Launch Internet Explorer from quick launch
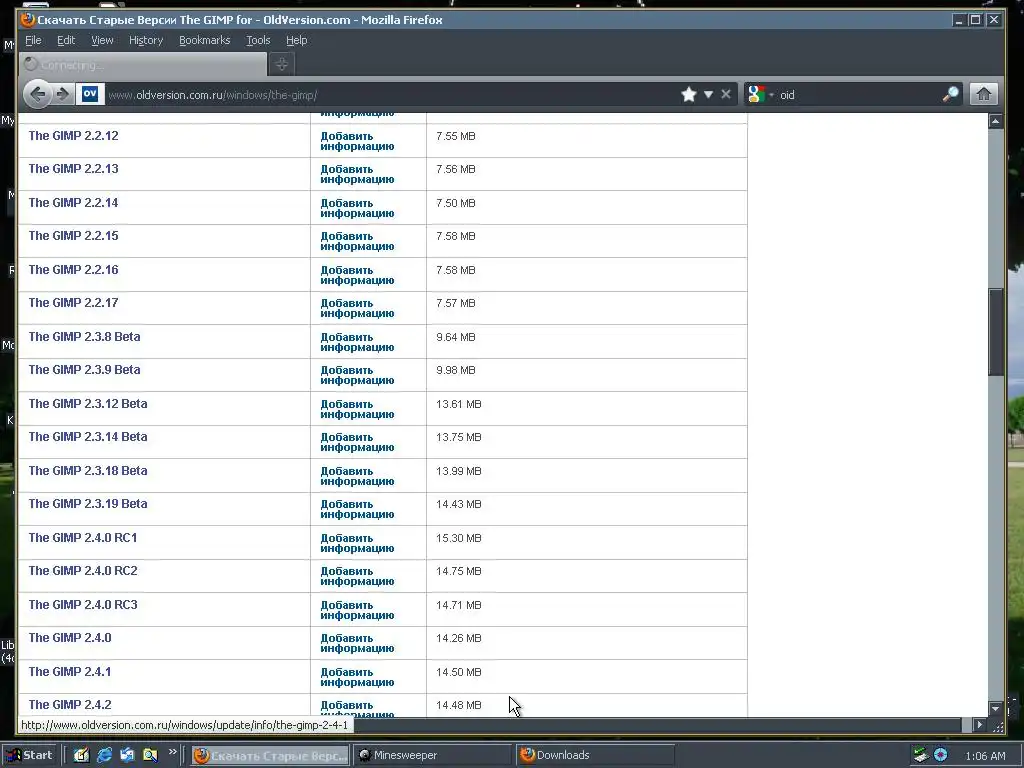1024x768 pixels. (104, 756)
